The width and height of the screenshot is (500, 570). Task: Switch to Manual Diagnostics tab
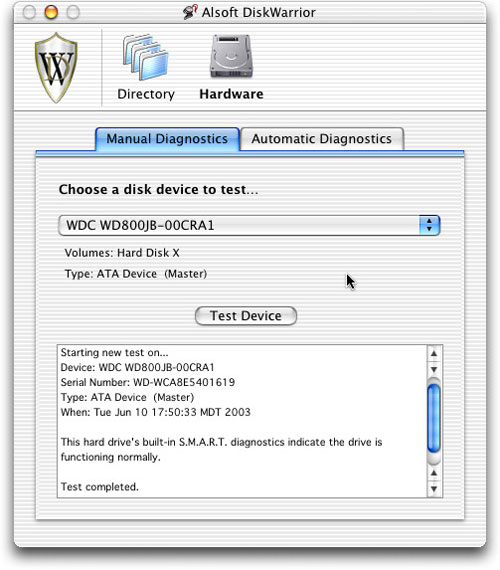tap(167, 139)
